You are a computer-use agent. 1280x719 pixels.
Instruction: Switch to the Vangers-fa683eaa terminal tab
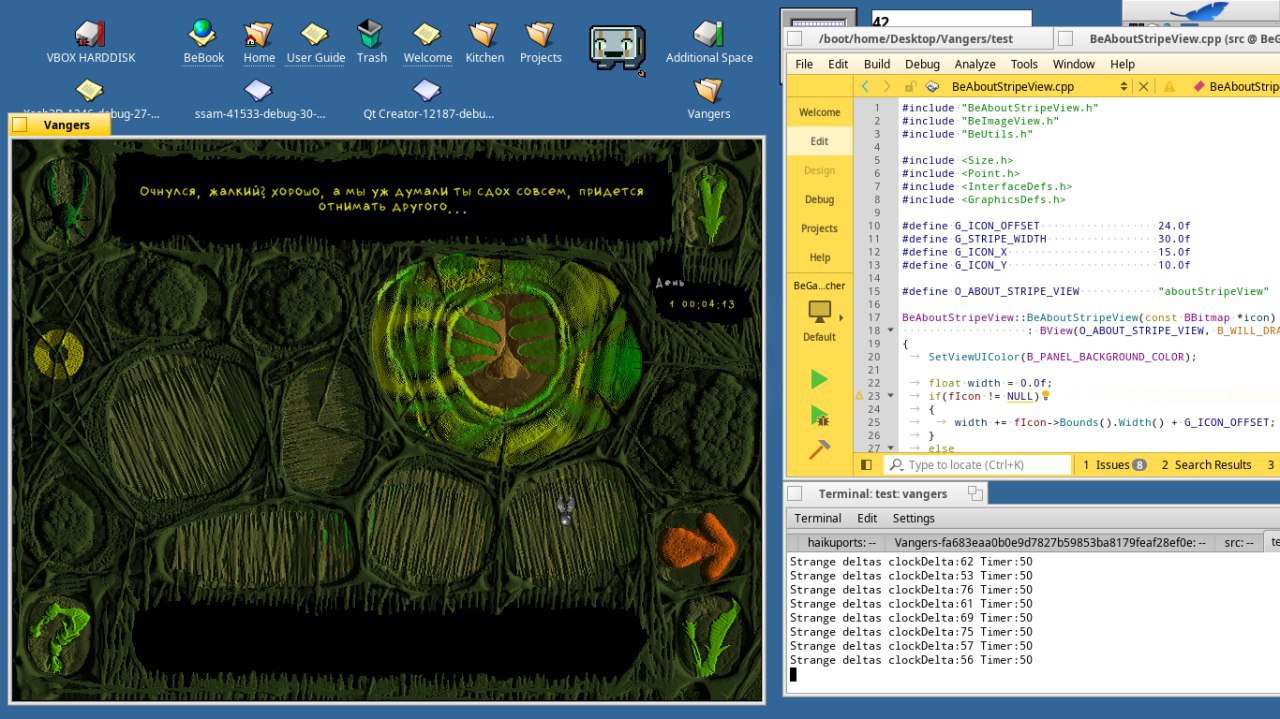point(1049,542)
